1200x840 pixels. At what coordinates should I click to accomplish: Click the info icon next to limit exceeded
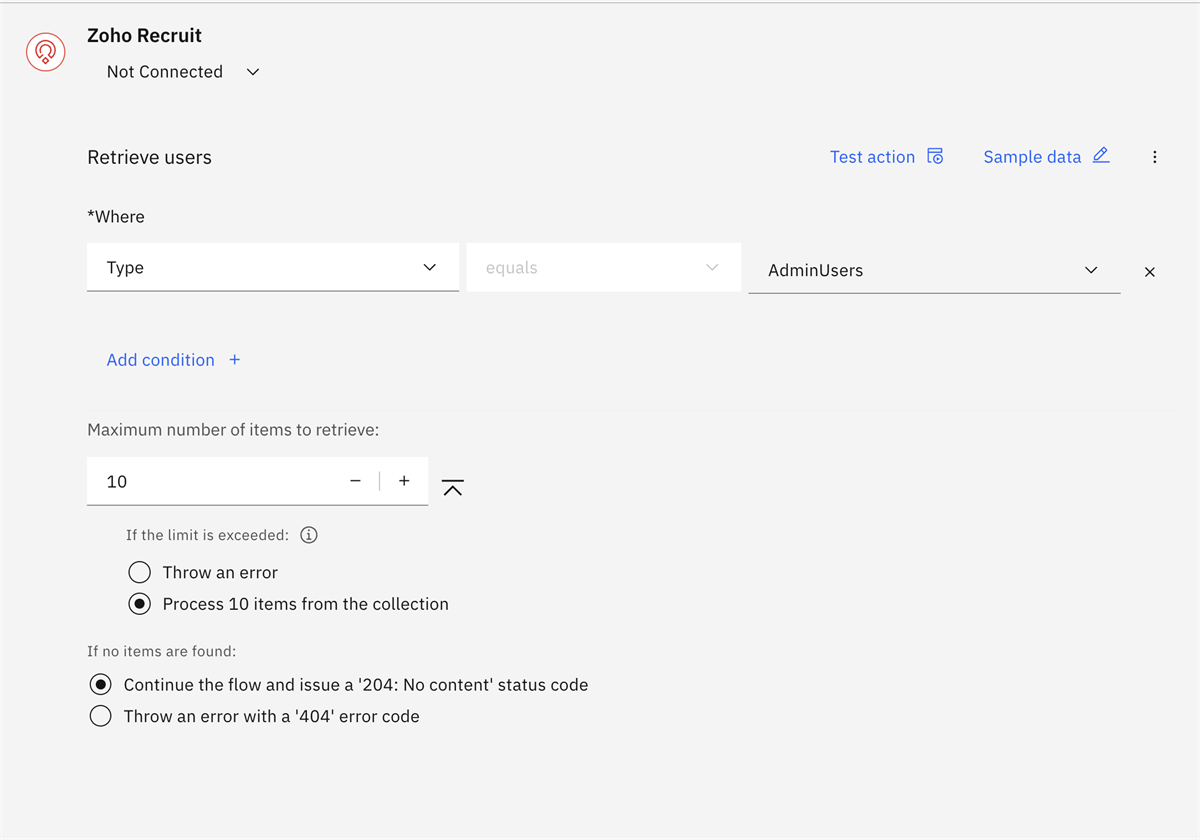309,535
